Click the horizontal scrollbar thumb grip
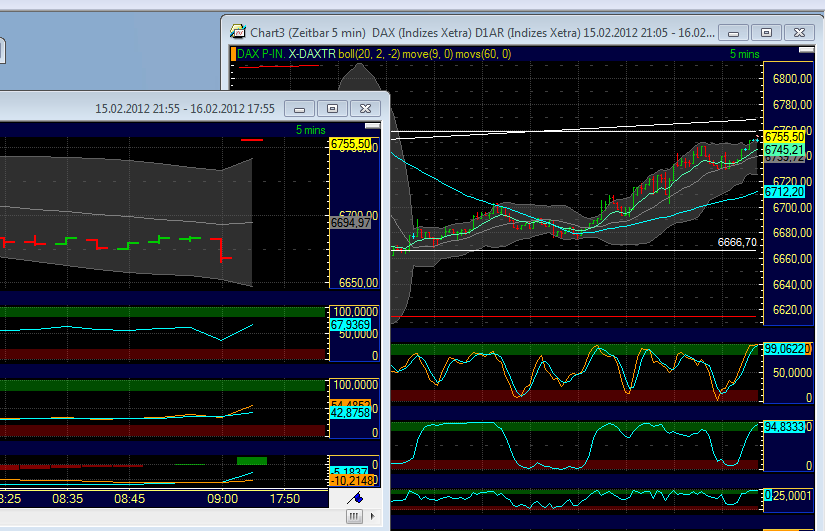Image resolution: width=825 pixels, height=531 pixels. [354, 517]
